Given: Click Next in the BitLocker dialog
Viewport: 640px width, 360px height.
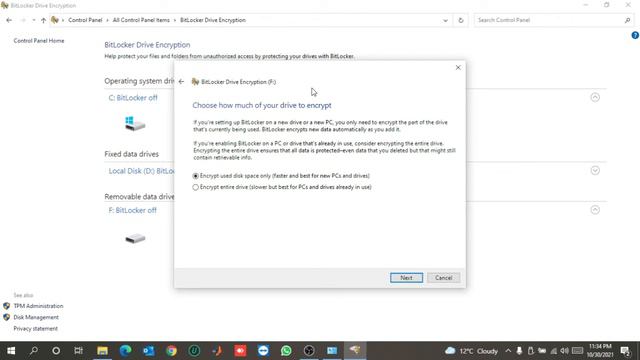Looking at the screenshot, I should pos(406,278).
